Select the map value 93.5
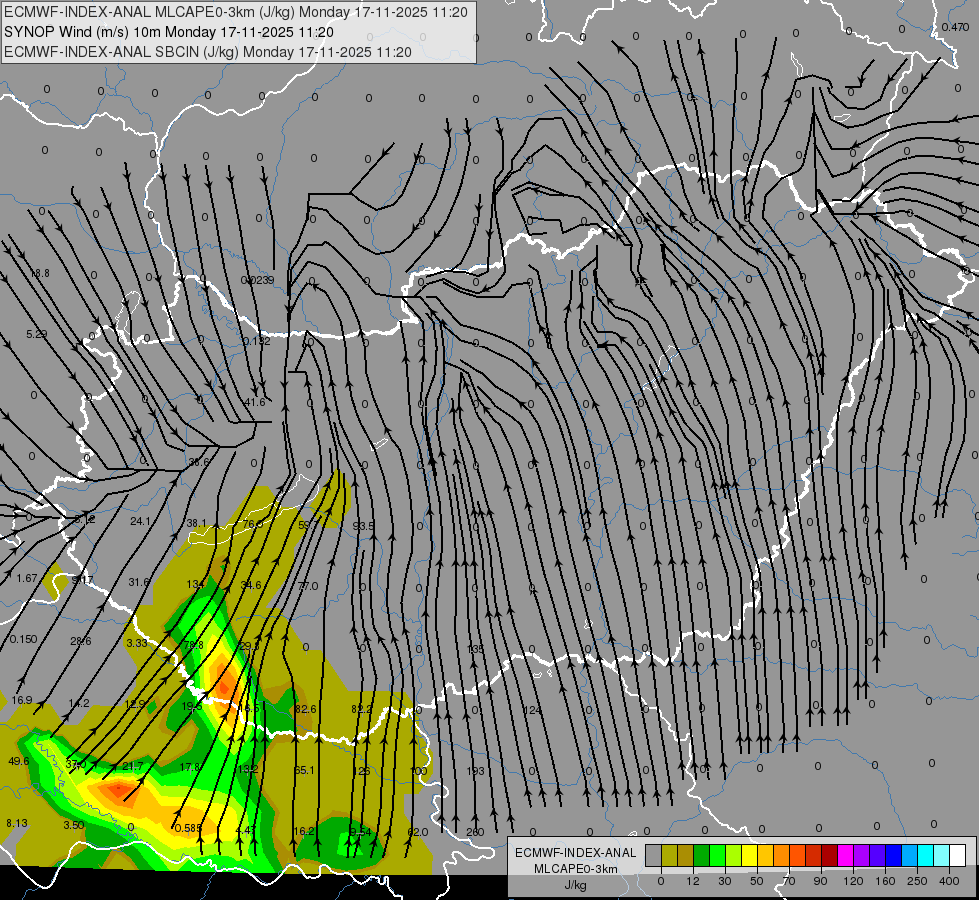Screen dimensions: 979x900 363,526
